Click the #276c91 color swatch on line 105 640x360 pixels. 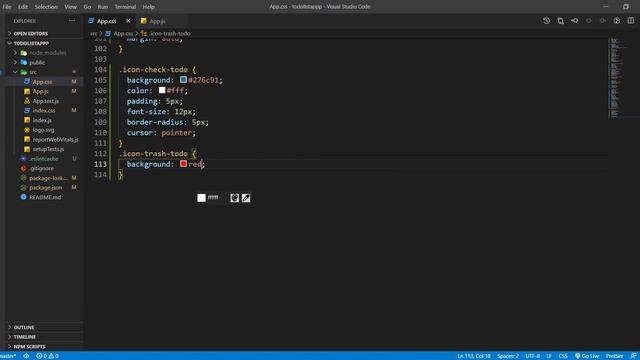coord(183,80)
